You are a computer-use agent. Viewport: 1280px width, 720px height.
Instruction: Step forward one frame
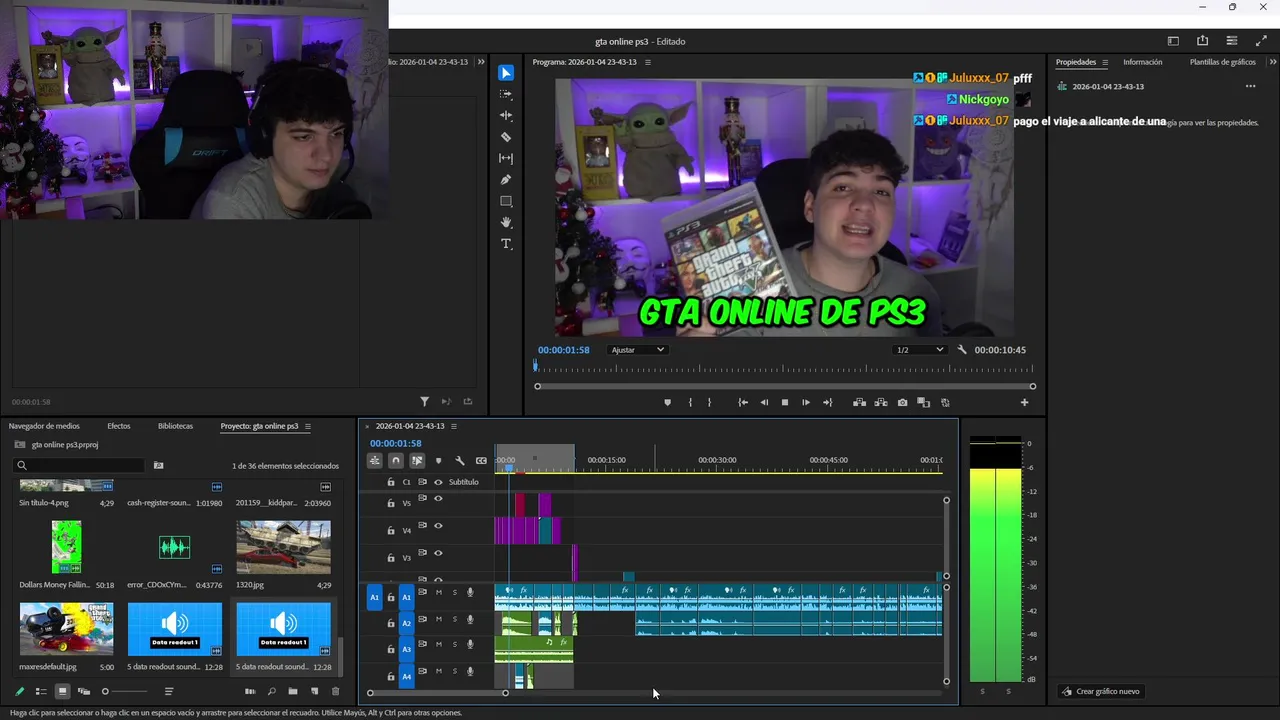pos(806,402)
